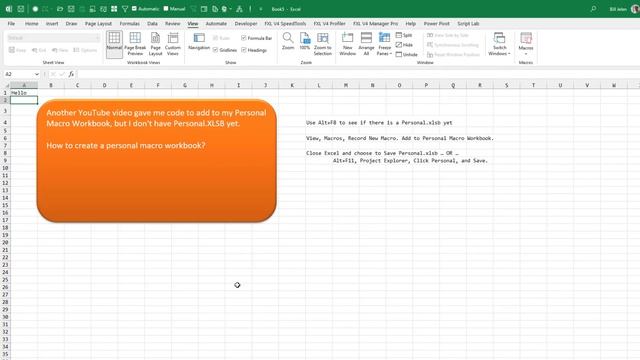Click Zoom to Selection
Screen dimensions: 640x360
tap(322, 44)
